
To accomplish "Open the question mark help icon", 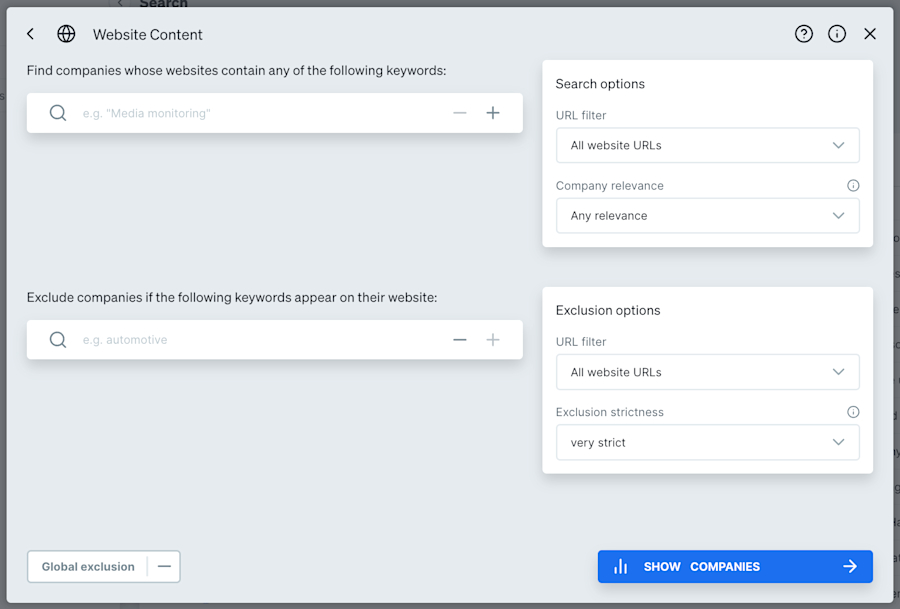I will 803,33.
